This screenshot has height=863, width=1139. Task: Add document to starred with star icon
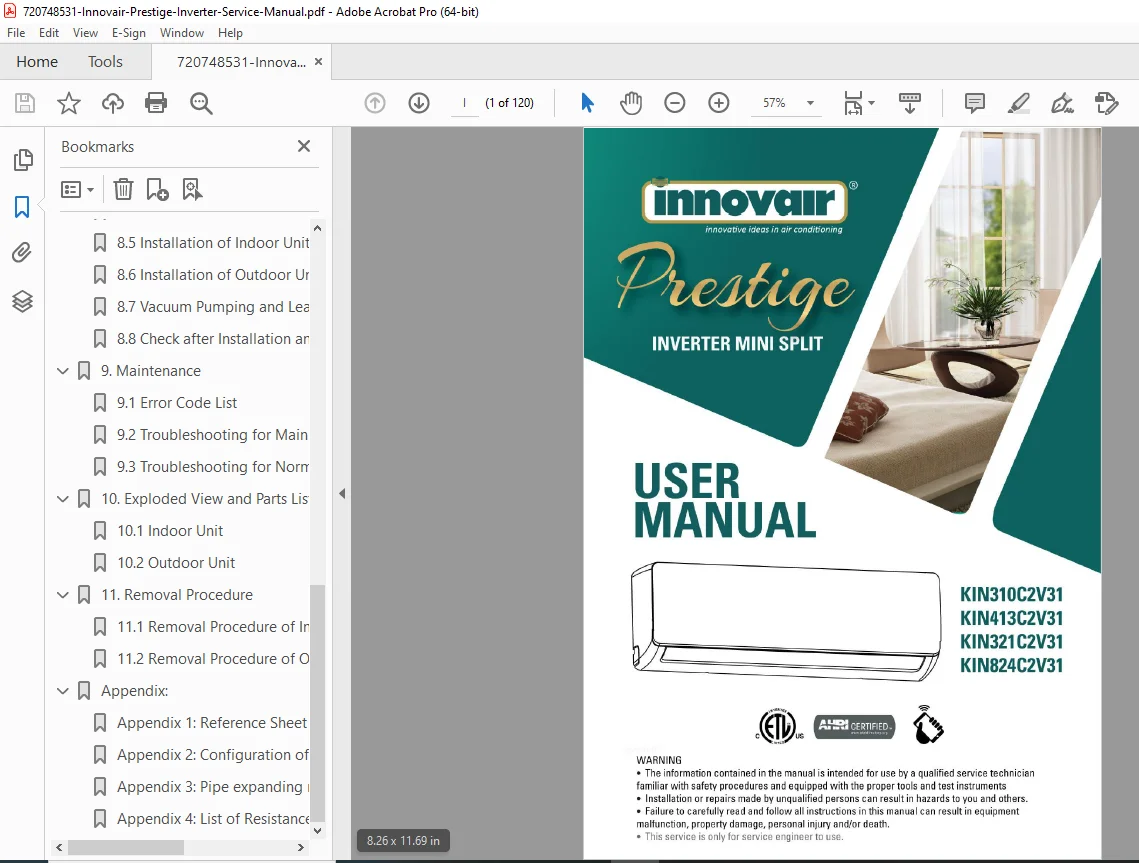click(69, 103)
